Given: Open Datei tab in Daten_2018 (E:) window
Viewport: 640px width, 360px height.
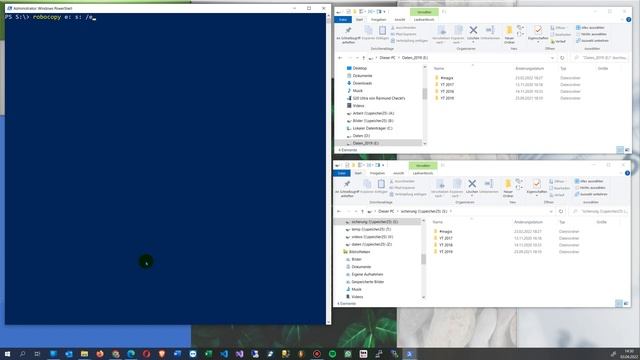Looking at the screenshot, I should pyautogui.click(x=343, y=20).
